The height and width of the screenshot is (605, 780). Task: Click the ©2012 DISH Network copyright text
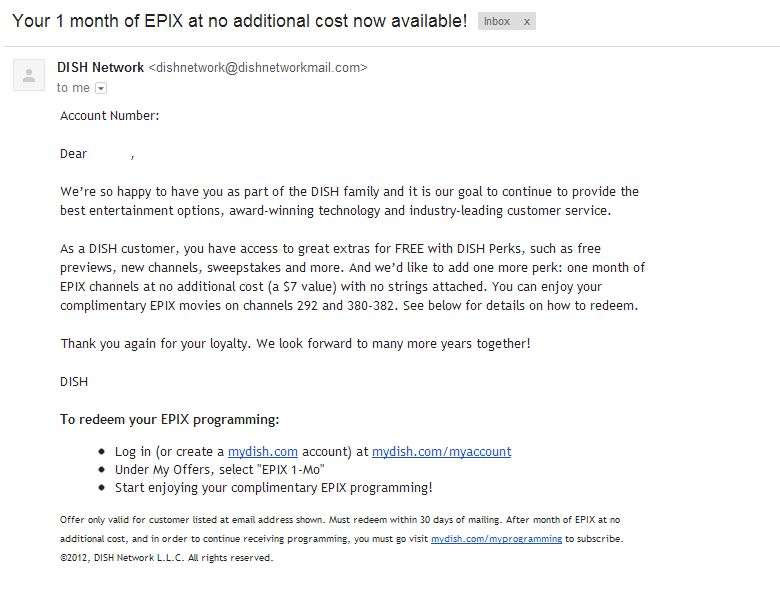click(167, 558)
